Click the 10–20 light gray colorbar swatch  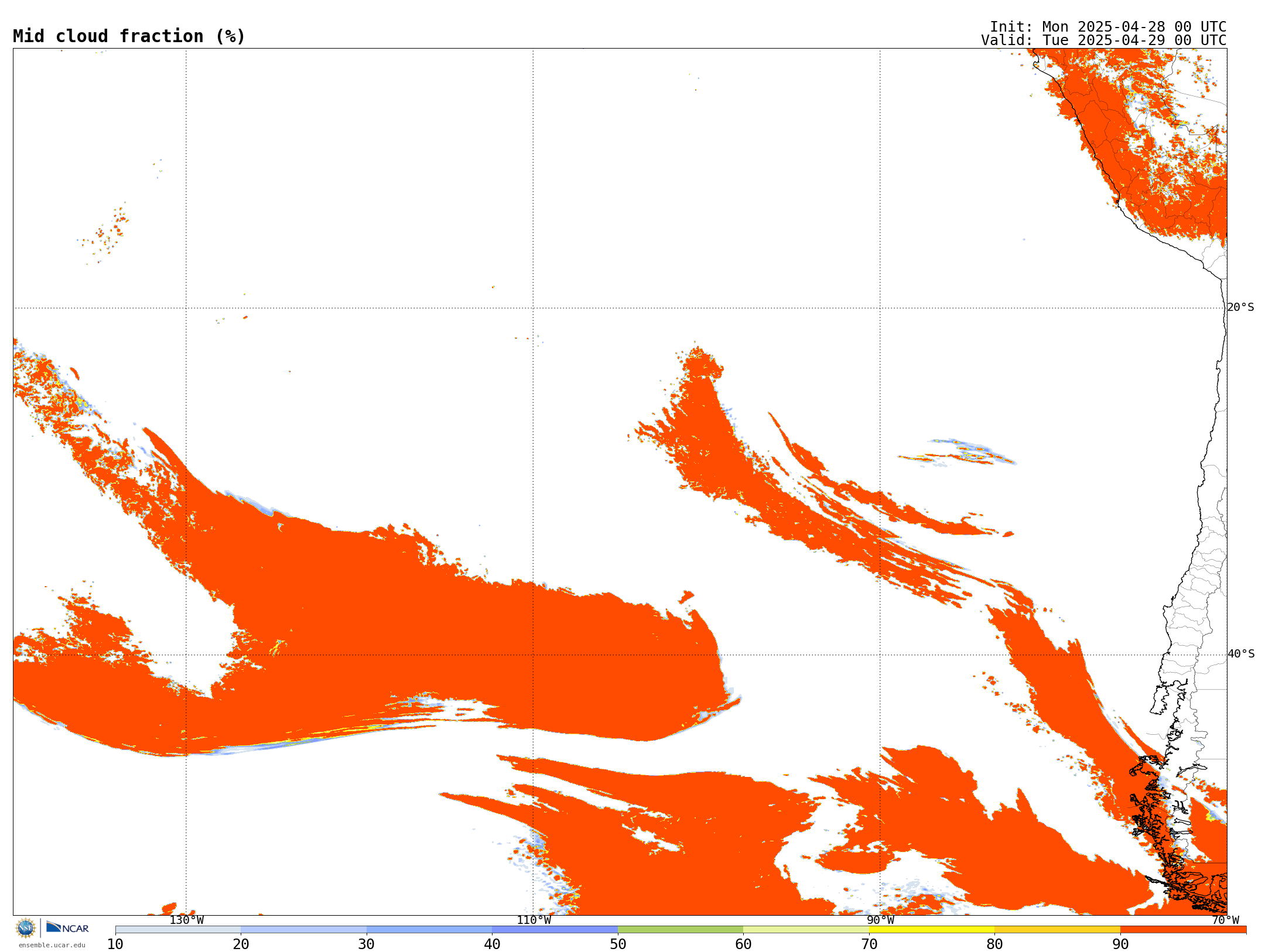click(x=178, y=930)
